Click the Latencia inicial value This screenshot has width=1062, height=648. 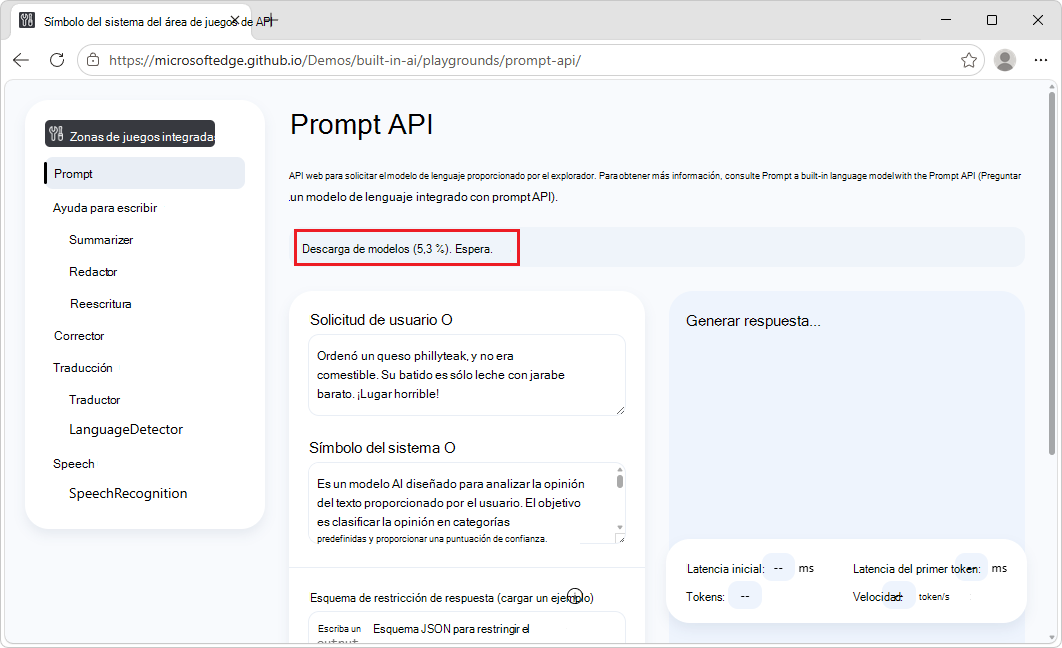point(778,568)
